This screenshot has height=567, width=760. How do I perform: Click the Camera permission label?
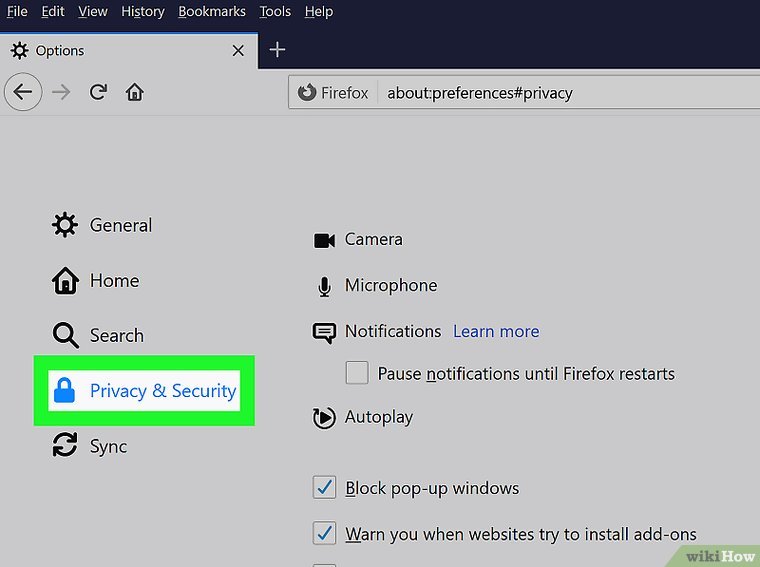[x=373, y=239]
